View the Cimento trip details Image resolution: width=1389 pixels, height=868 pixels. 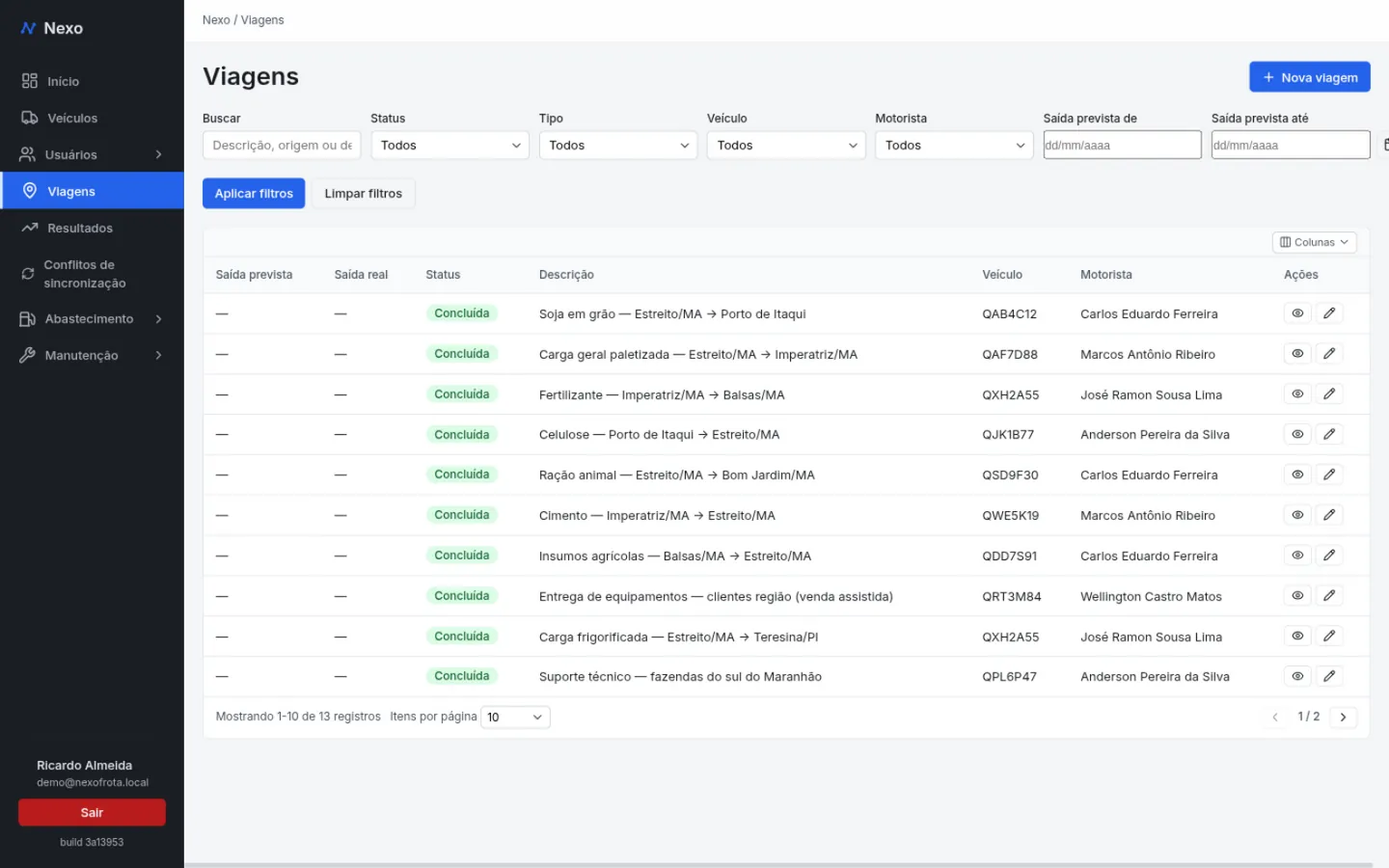[x=1297, y=515]
